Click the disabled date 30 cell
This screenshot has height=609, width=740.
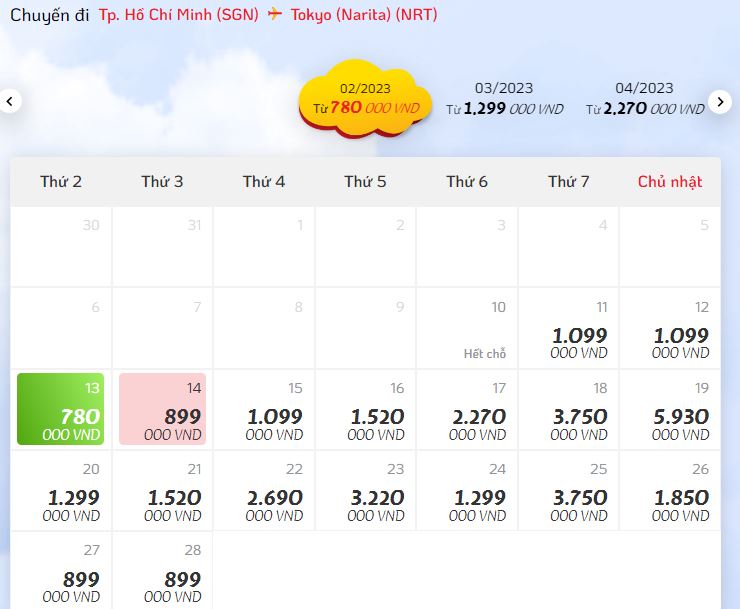coord(61,246)
